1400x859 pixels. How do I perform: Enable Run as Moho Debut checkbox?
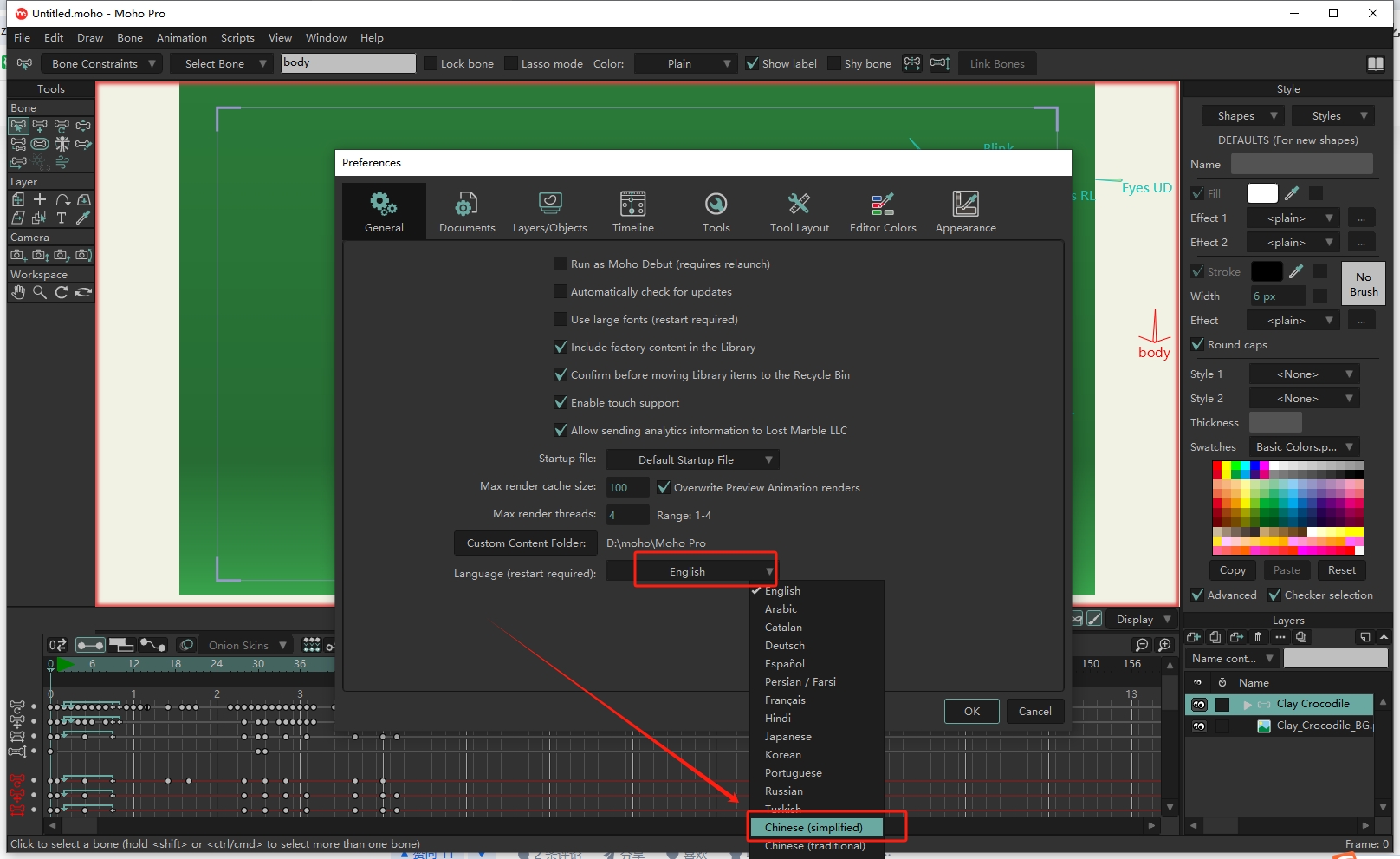(561, 264)
